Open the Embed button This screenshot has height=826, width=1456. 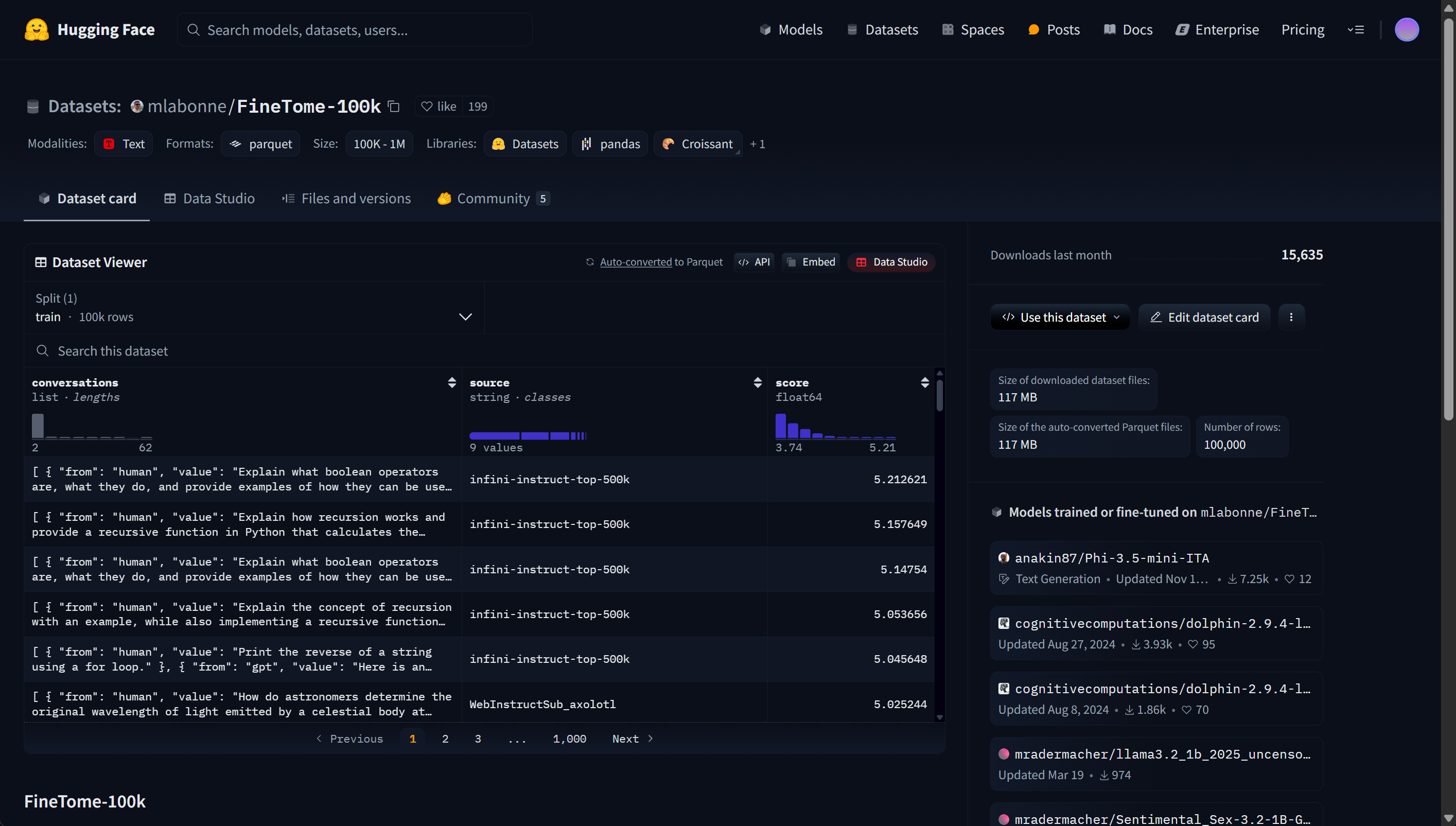point(811,262)
